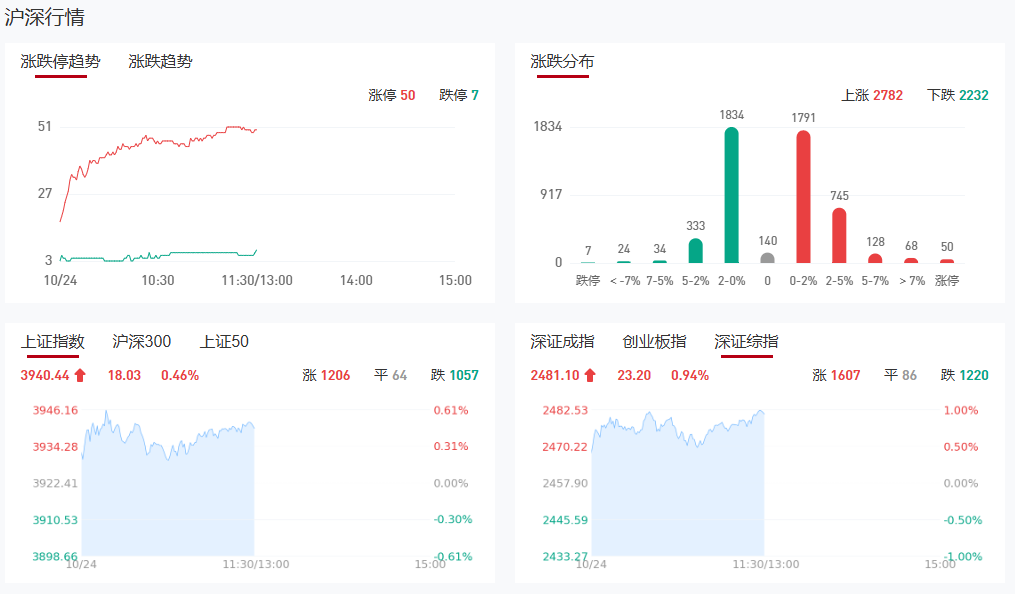This screenshot has width=1015, height=594.
Task: Click the green 2-0% bar showing 1834
Action: 732,195
